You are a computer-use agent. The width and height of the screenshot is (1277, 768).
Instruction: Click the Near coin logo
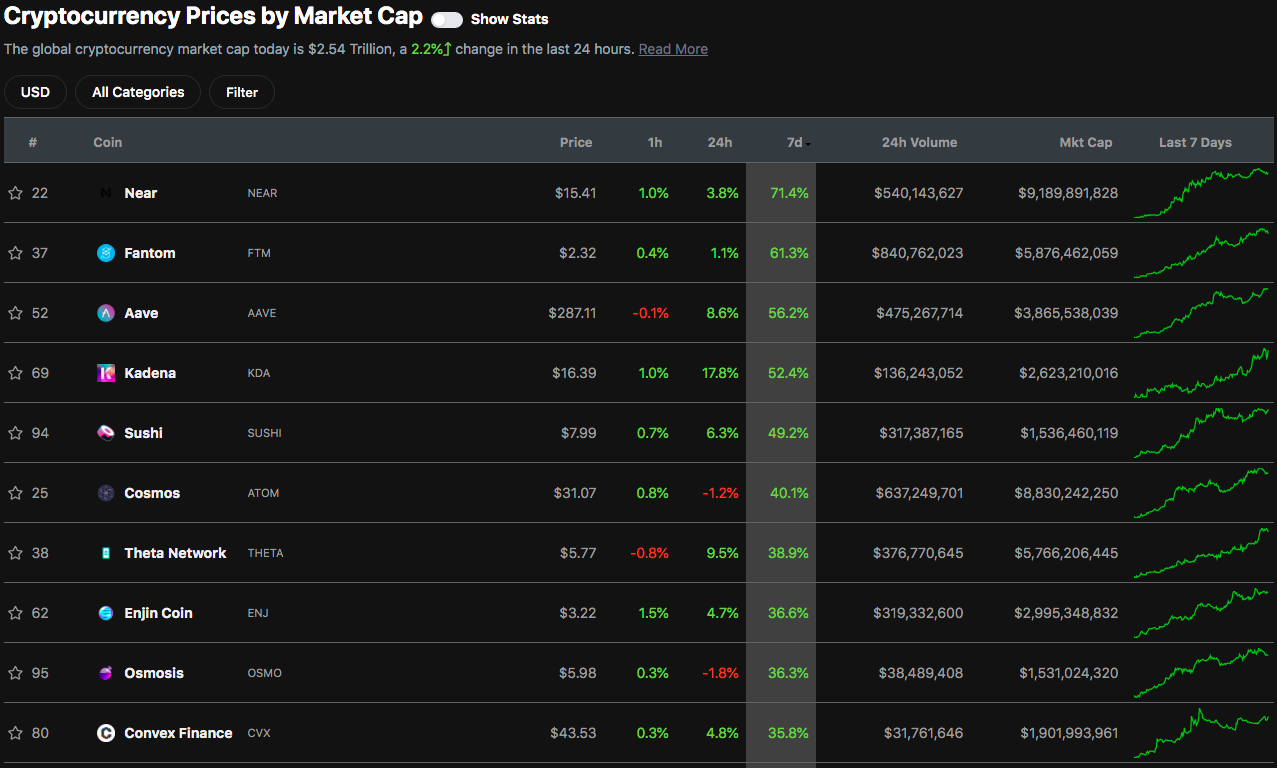pyautogui.click(x=106, y=193)
